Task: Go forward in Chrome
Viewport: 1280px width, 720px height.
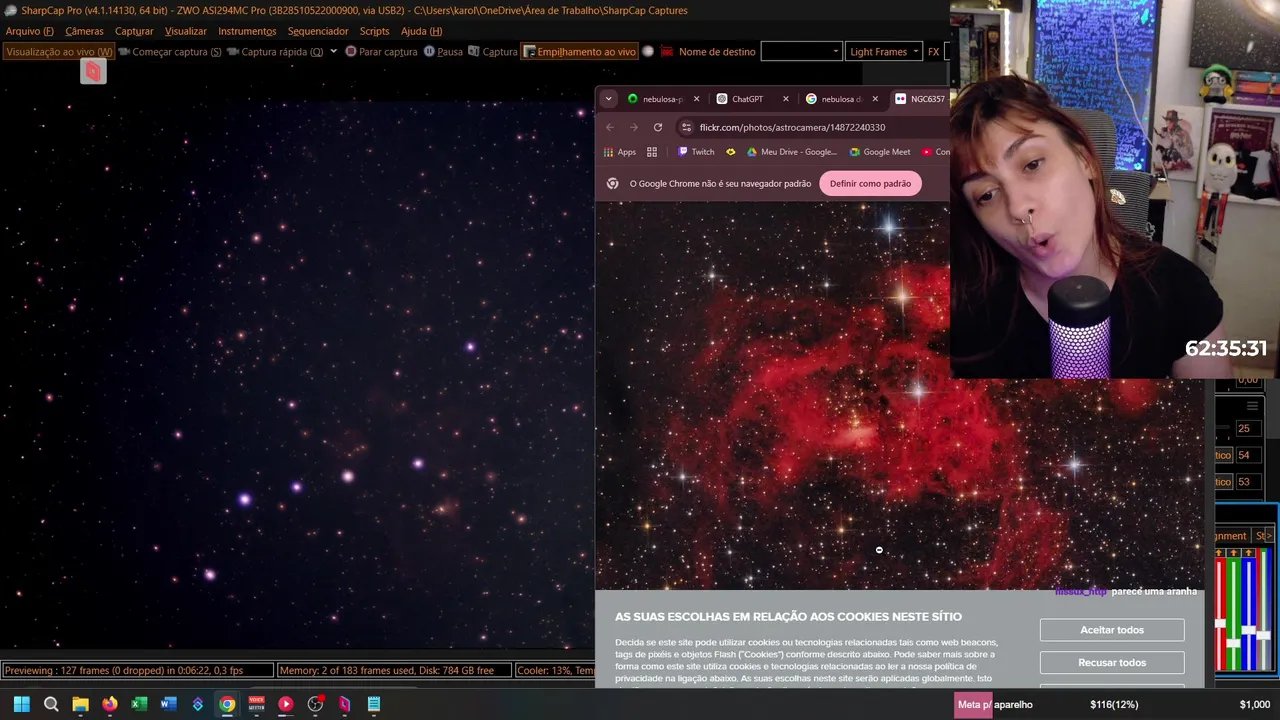Action: pos(634,127)
